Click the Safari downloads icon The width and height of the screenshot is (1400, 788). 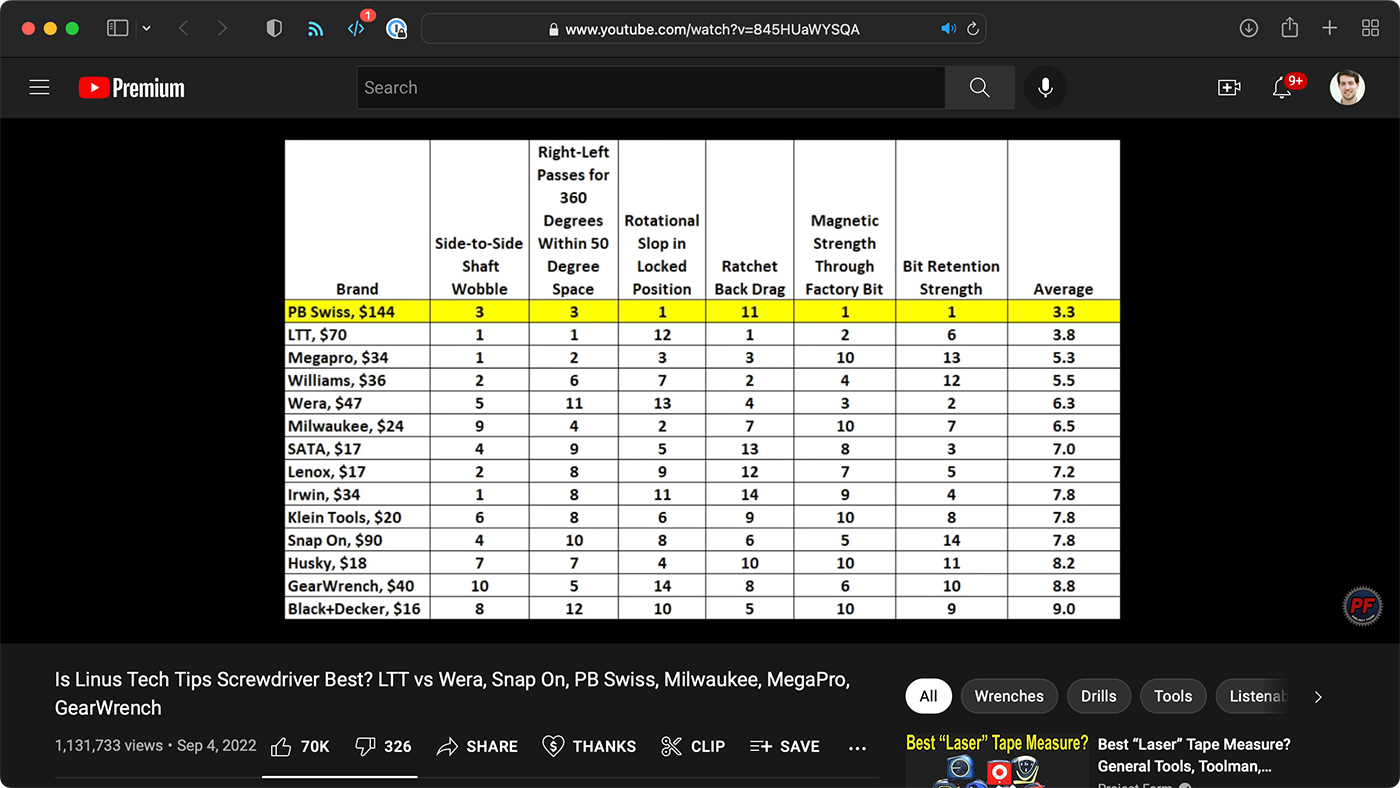pyautogui.click(x=1249, y=28)
